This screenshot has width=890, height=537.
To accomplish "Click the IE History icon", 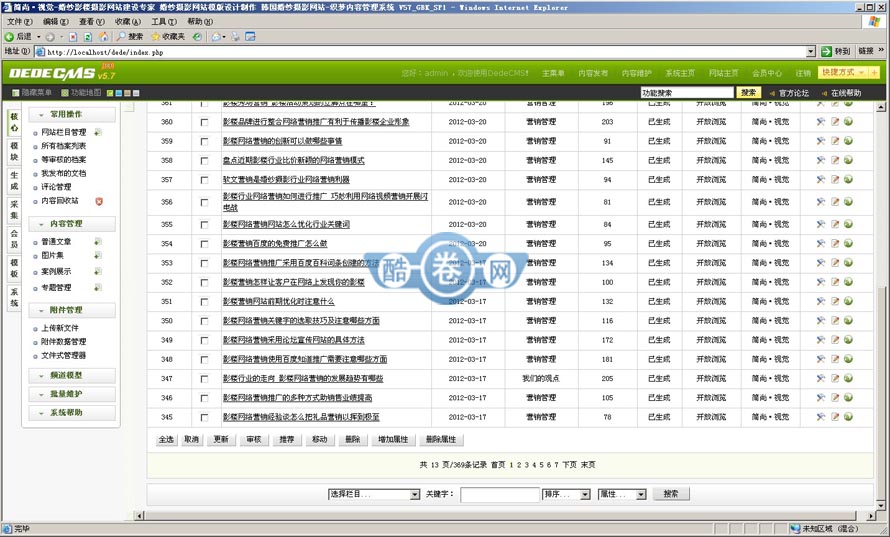I will 196,37.
